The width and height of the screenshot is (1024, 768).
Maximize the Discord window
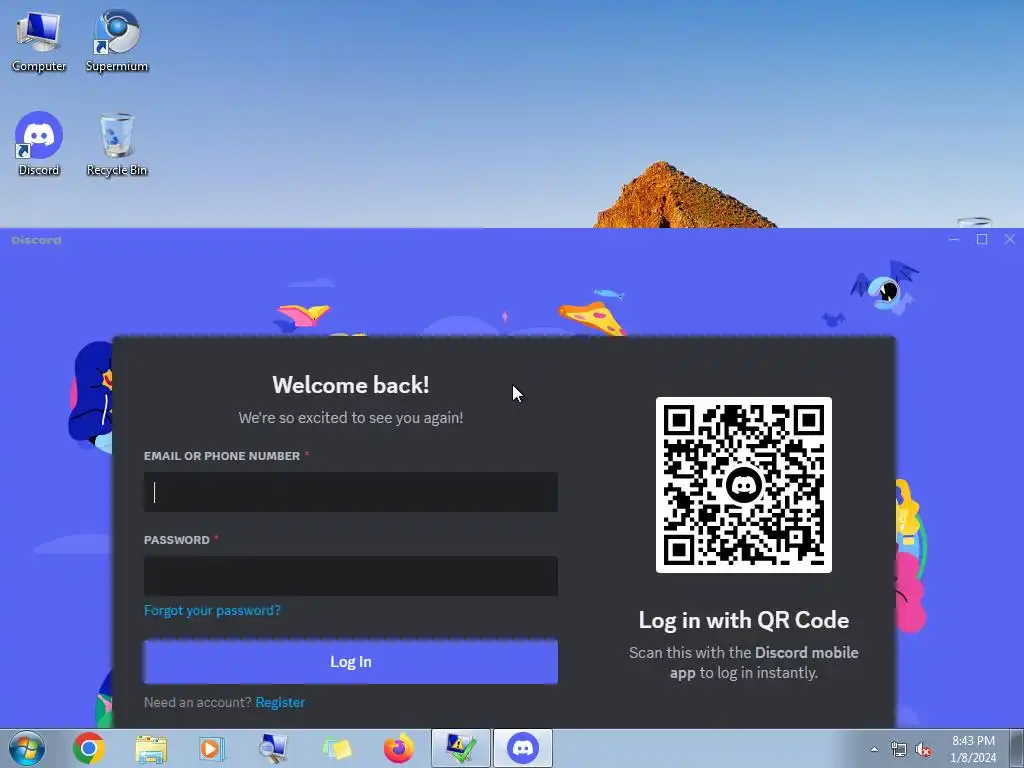pyautogui.click(x=982, y=240)
